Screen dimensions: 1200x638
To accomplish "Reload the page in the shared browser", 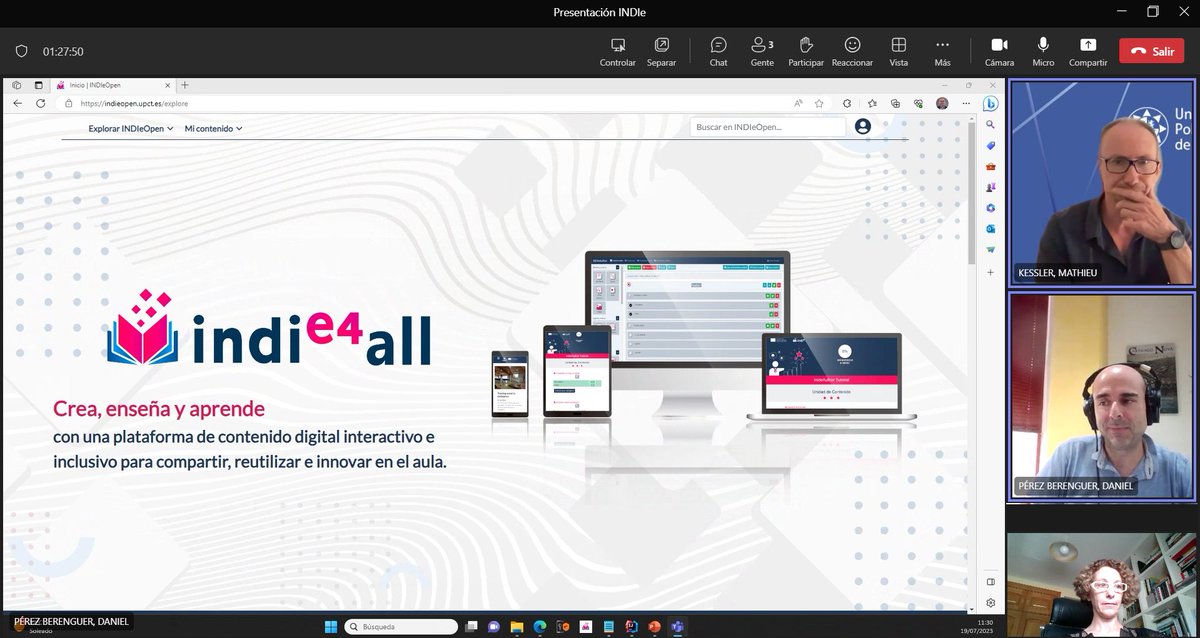I will pyautogui.click(x=40, y=103).
